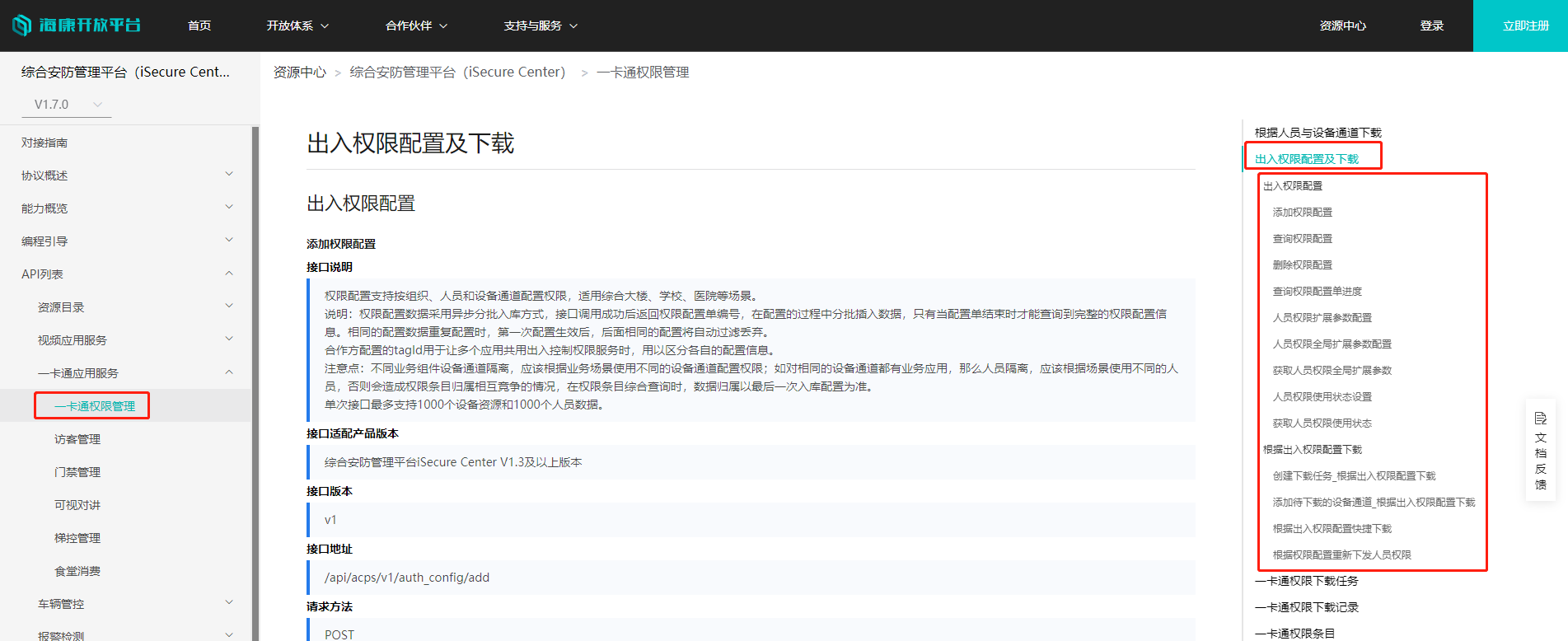Open the V1.7.0 version dropdown
Image resolution: width=1568 pixels, height=641 pixels.
coord(68,105)
